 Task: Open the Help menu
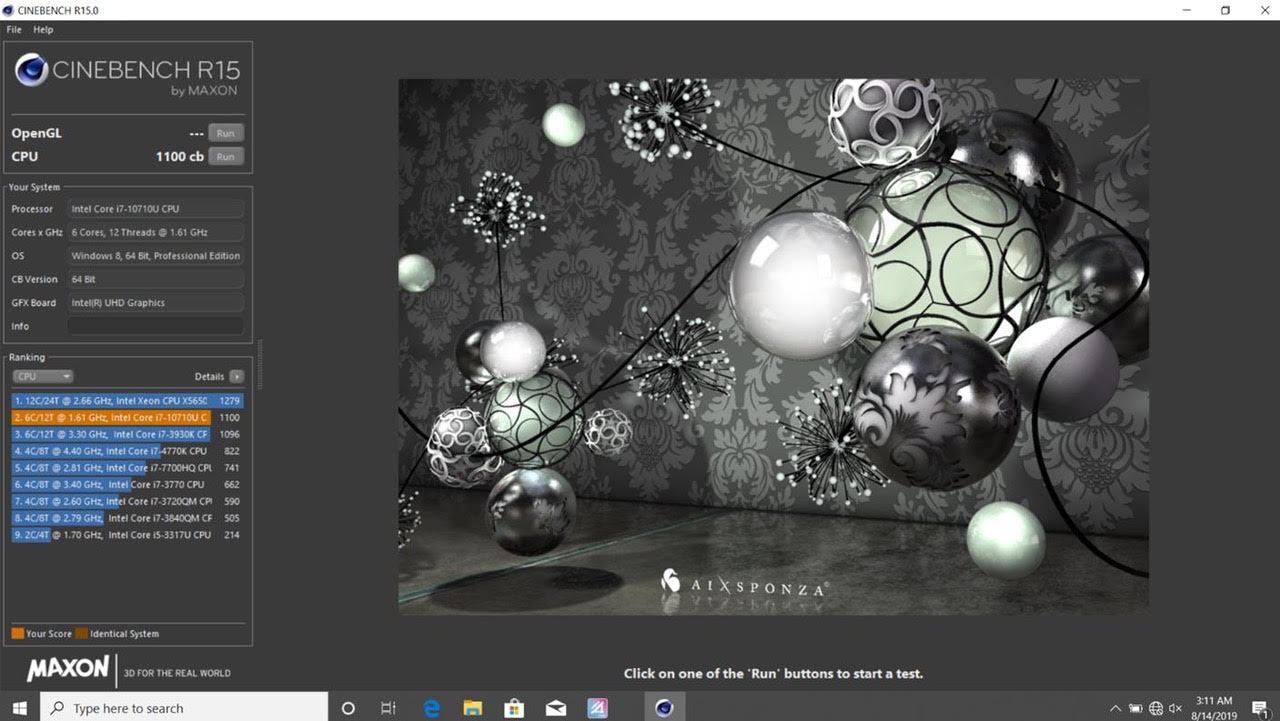click(x=43, y=30)
